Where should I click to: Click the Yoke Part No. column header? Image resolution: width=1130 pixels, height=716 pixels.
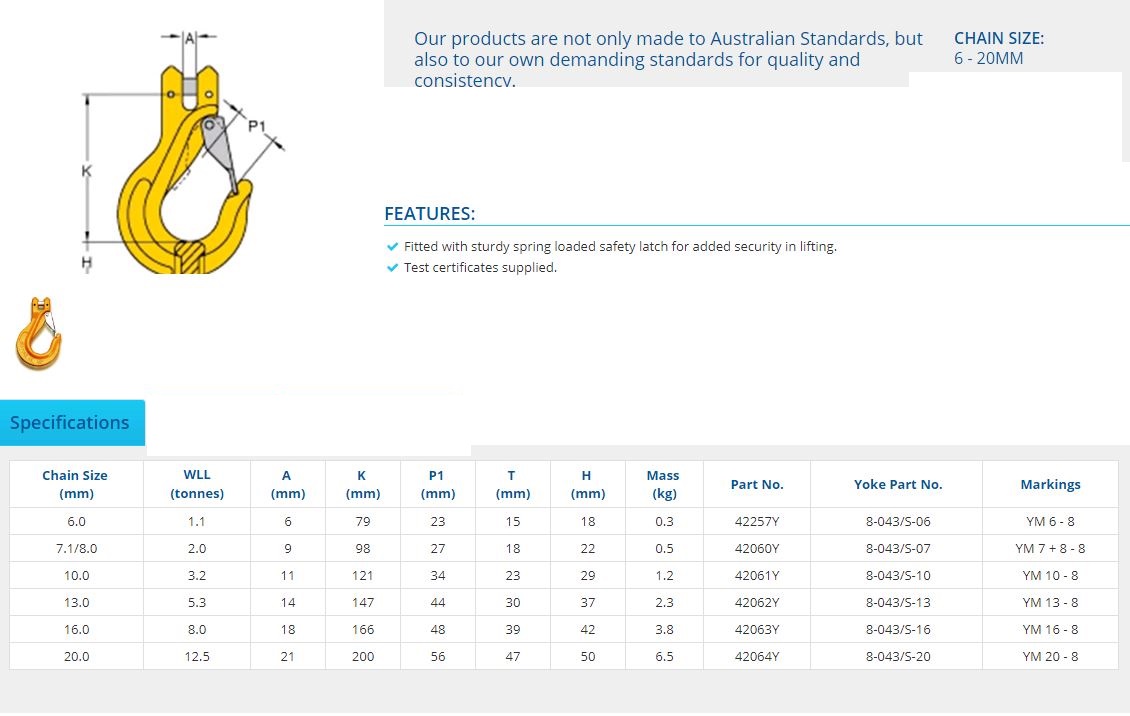click(898, 484)
